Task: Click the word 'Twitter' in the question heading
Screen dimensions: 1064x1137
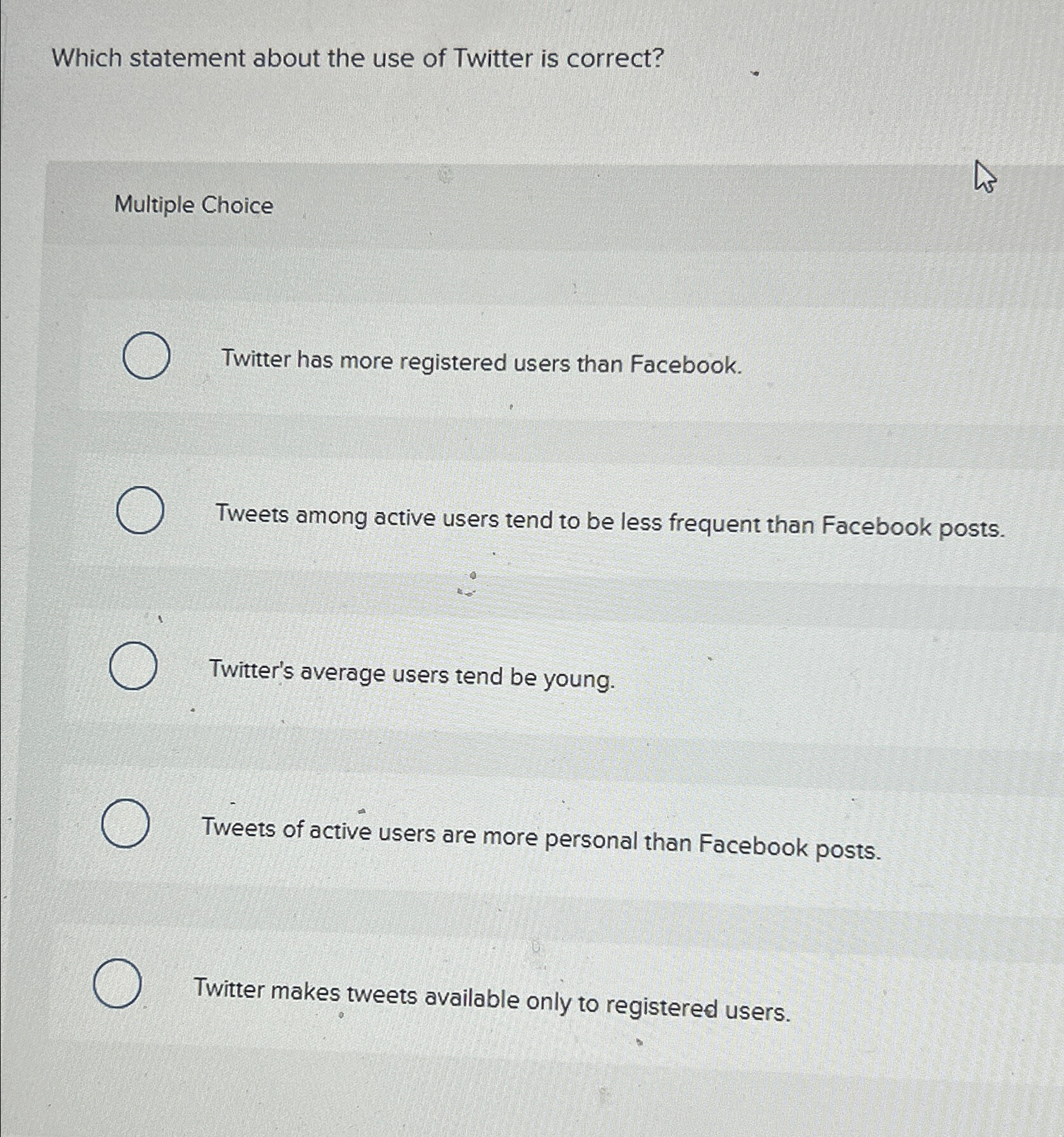Action: [492, 60]
